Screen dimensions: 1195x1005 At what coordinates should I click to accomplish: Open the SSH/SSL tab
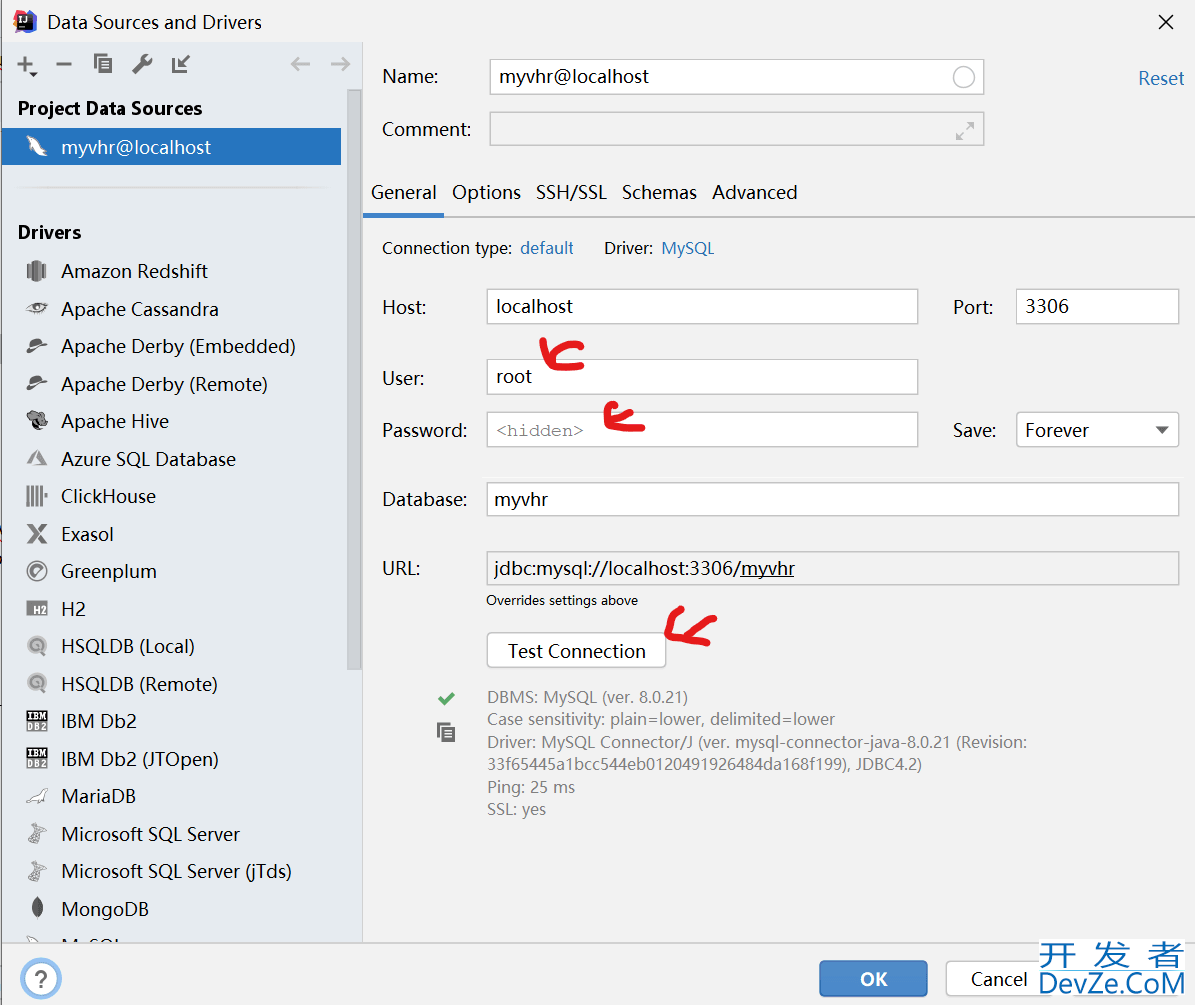(x=571, y=193)
